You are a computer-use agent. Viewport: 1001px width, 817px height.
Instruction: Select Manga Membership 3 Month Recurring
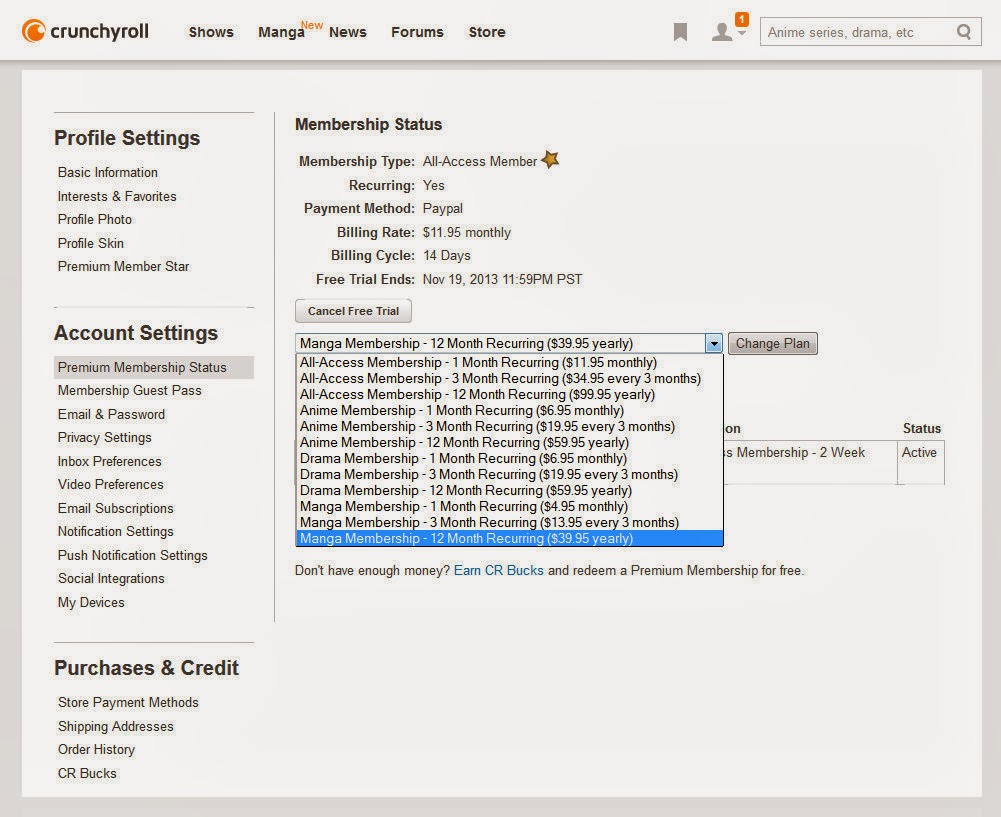point(509,522)
